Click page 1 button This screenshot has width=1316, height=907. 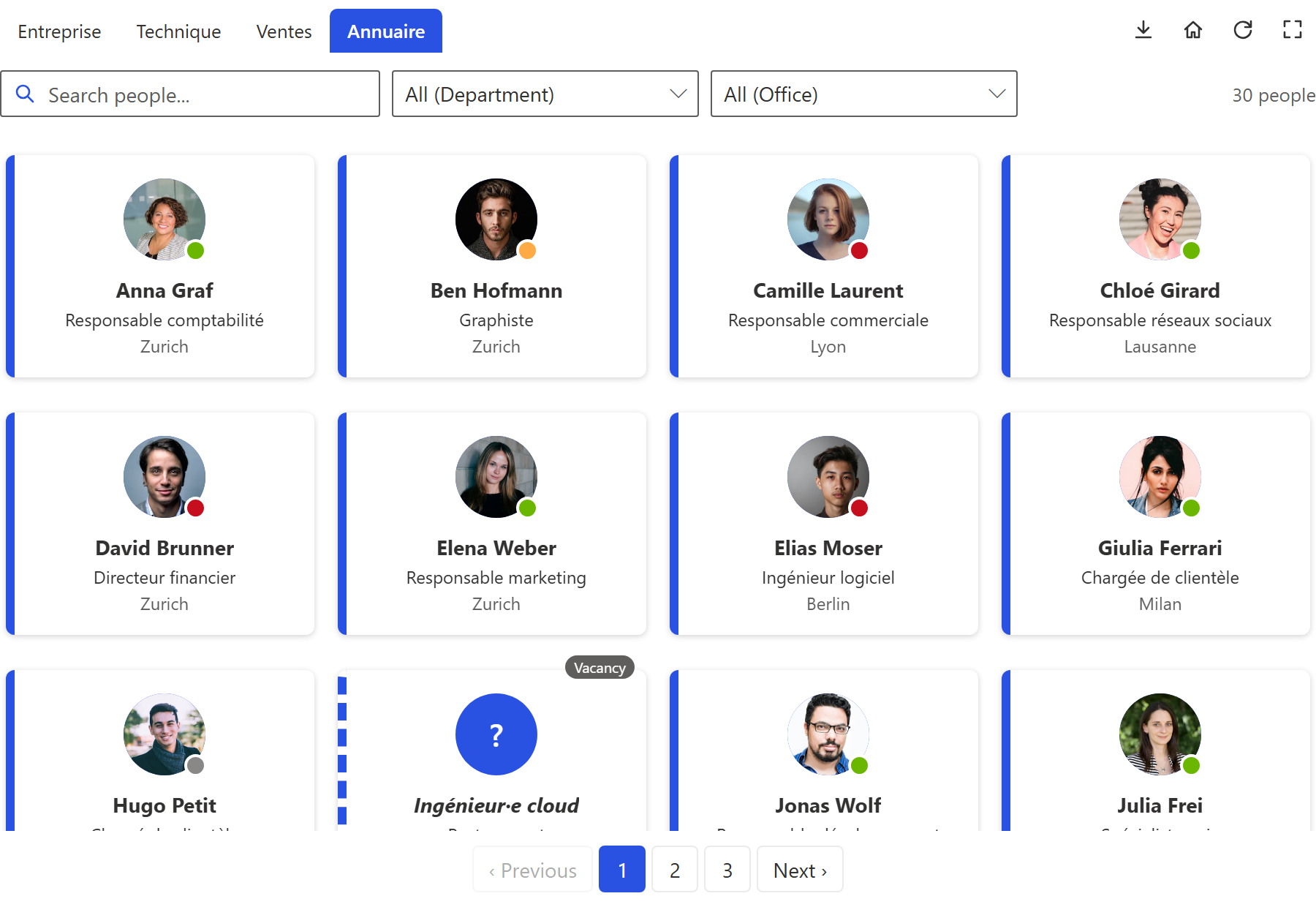(622, 870)
